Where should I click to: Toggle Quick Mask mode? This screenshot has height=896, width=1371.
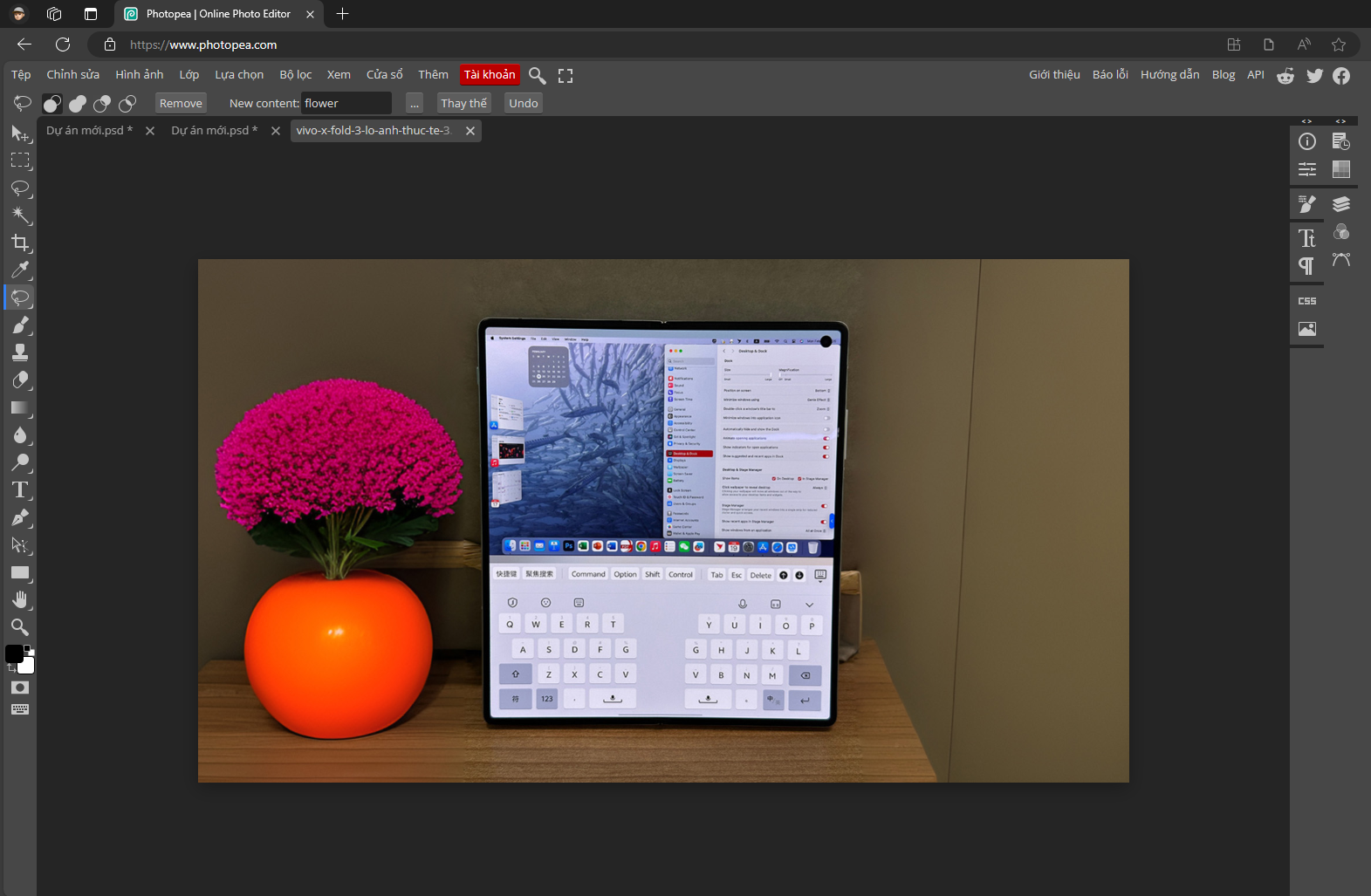(x=20, y=687)
